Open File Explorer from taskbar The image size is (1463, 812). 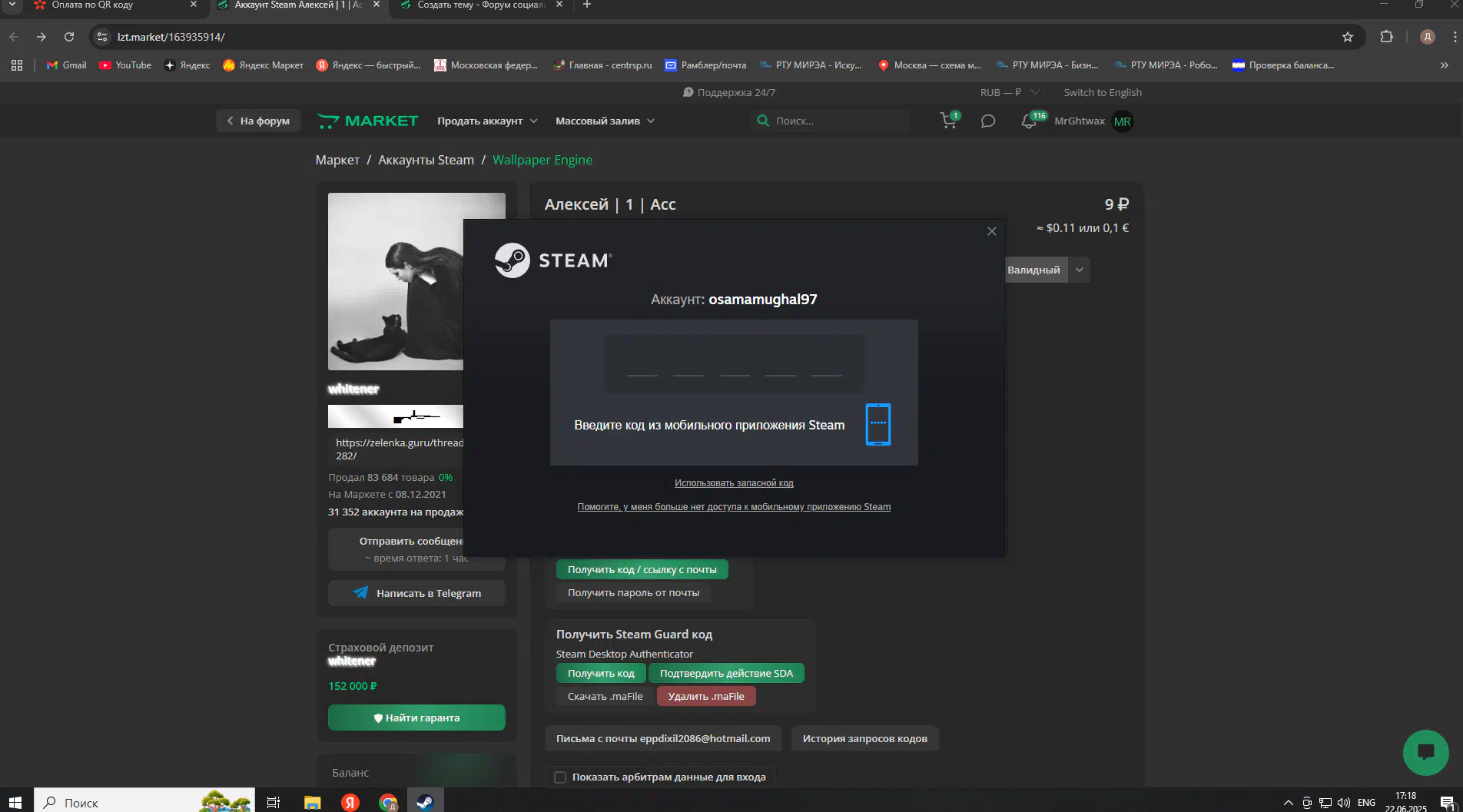[x=312, y=802]
